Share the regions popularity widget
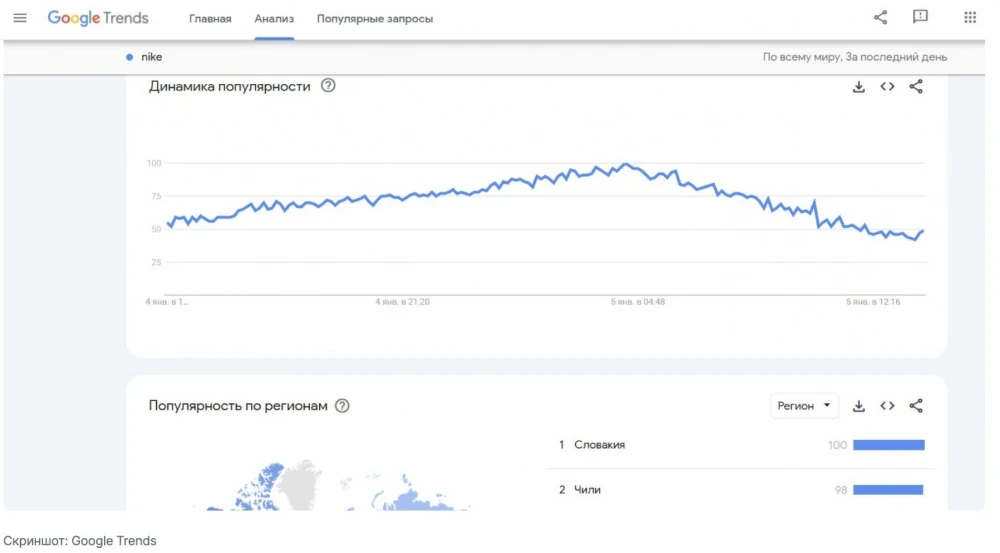1000x553 pixels. pos(916,406)
